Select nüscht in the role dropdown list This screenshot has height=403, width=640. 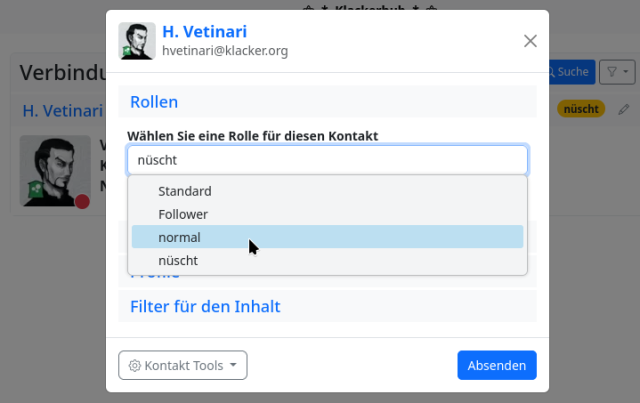coord(177,260)
